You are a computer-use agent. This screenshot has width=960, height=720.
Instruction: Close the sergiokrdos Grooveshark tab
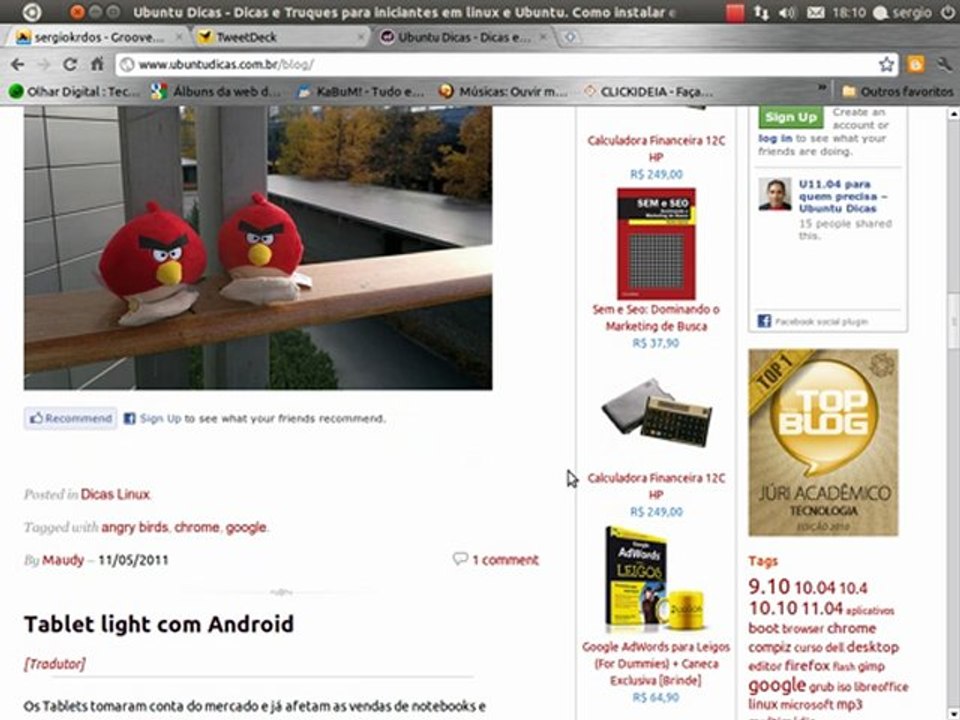point(179,37)
